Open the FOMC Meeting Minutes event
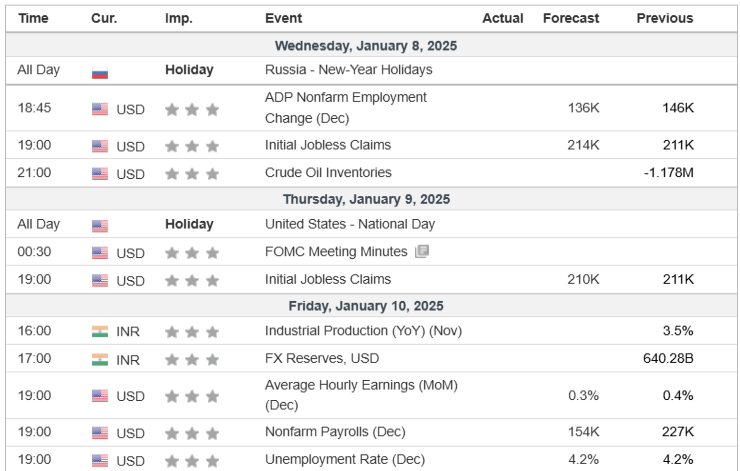Viewport: 740px width, 471px height. pyautogui.click(x=336, y=252)
